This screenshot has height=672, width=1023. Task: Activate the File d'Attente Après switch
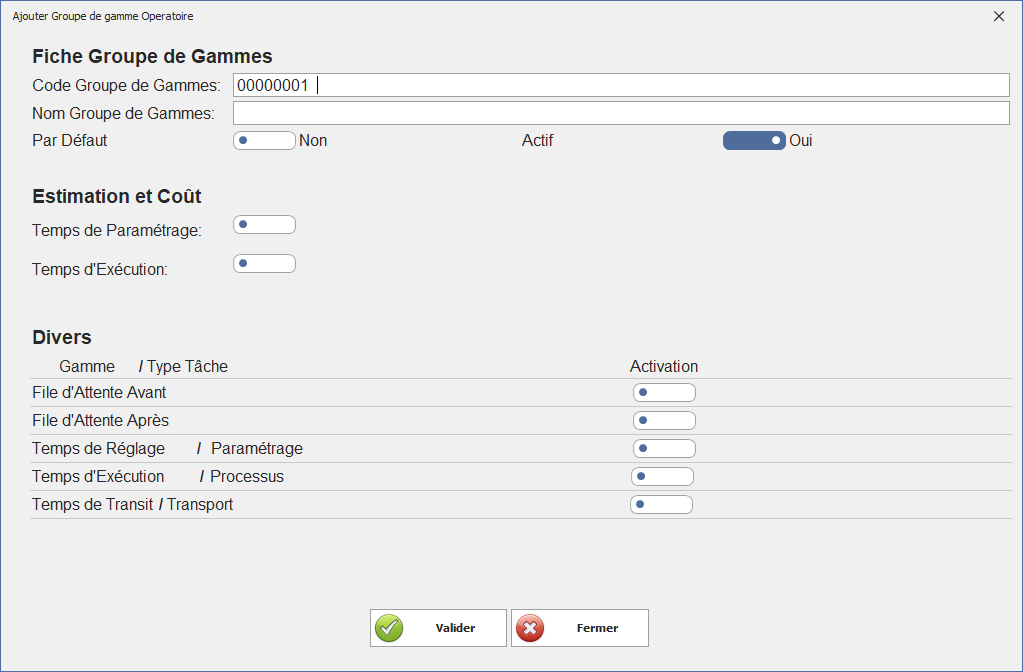[x=664, y=421]
